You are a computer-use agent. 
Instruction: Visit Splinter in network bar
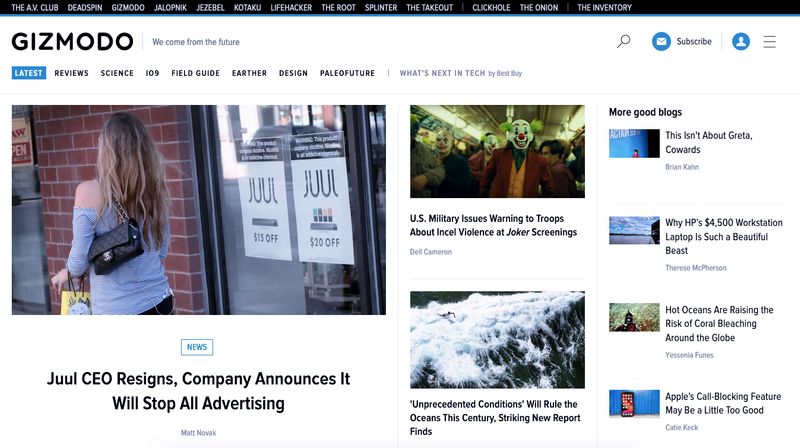(x=381, y=8)
